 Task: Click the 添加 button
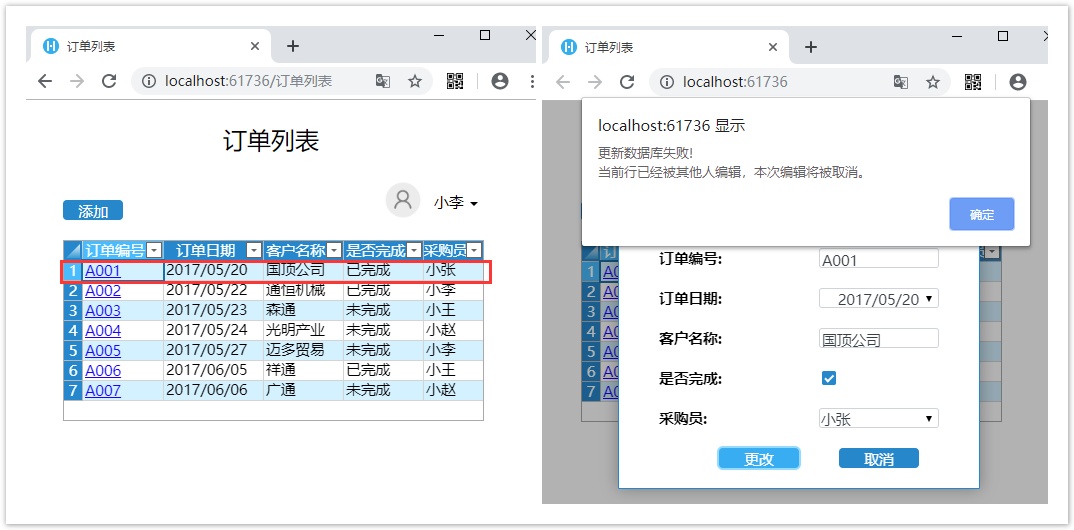[x=93, y=211]
